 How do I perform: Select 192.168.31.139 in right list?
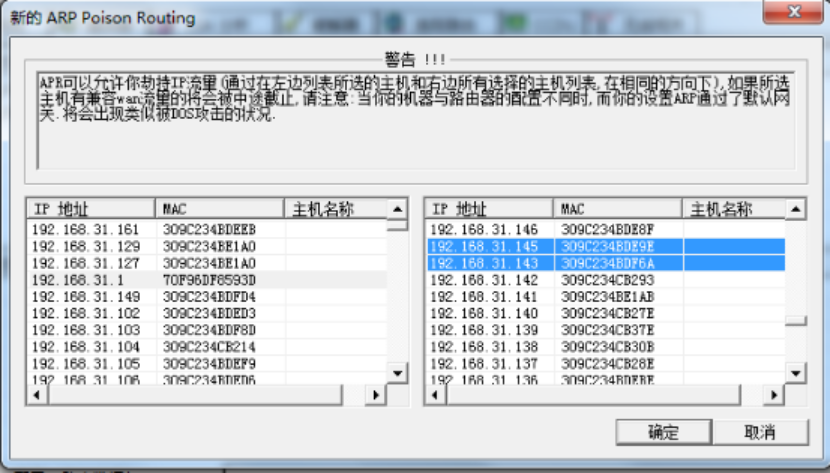[x=606, y=330]
